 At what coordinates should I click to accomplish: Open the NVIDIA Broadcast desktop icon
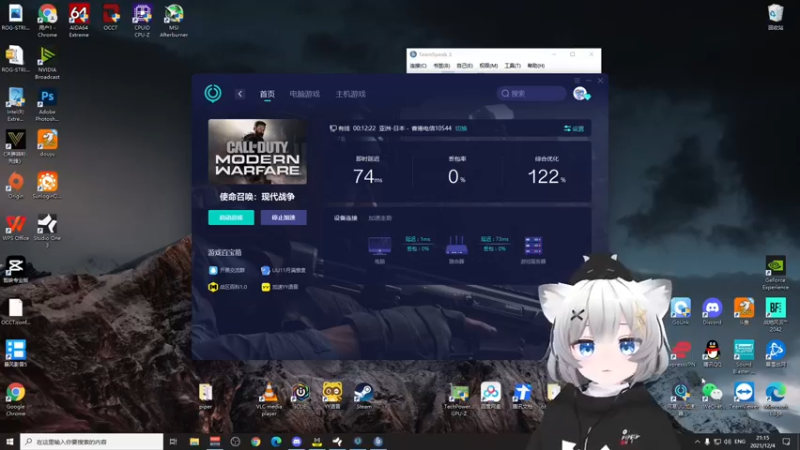pos(47,62)
